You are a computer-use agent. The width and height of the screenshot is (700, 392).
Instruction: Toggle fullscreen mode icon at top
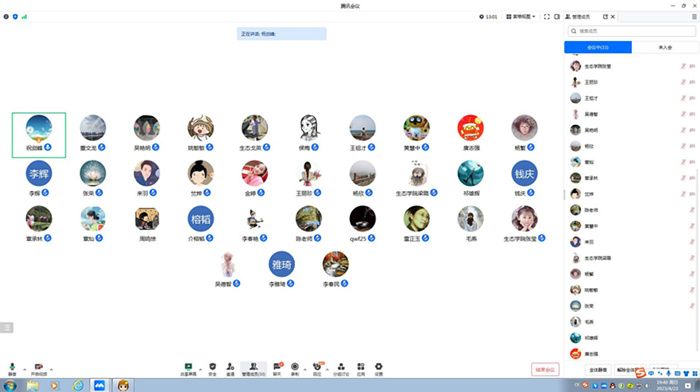coord(546,17)
